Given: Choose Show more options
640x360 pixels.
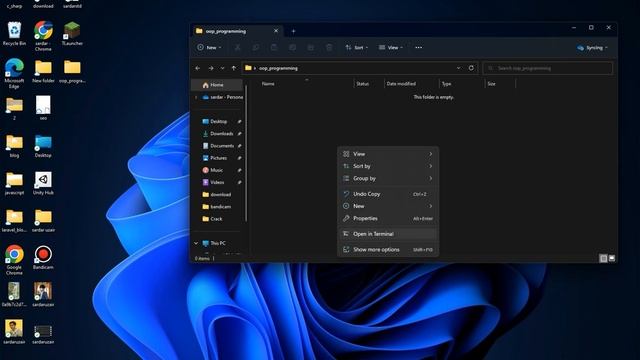Looking at the screenshot, I should (x=388, y=249).
